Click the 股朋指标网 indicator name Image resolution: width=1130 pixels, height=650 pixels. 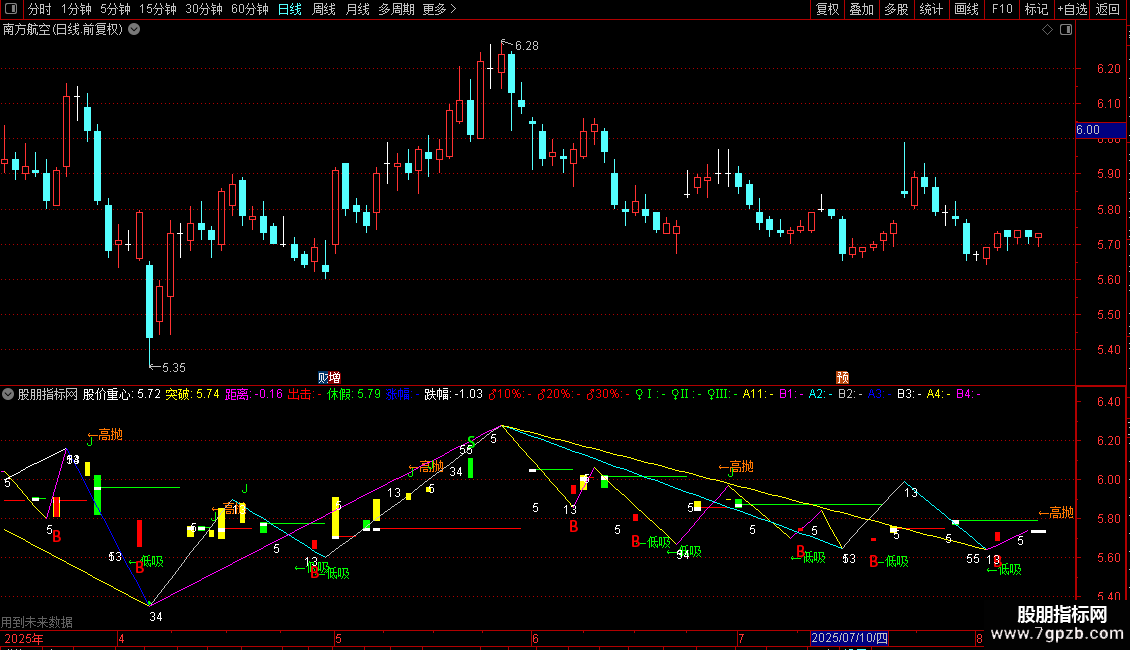[48, 394]
